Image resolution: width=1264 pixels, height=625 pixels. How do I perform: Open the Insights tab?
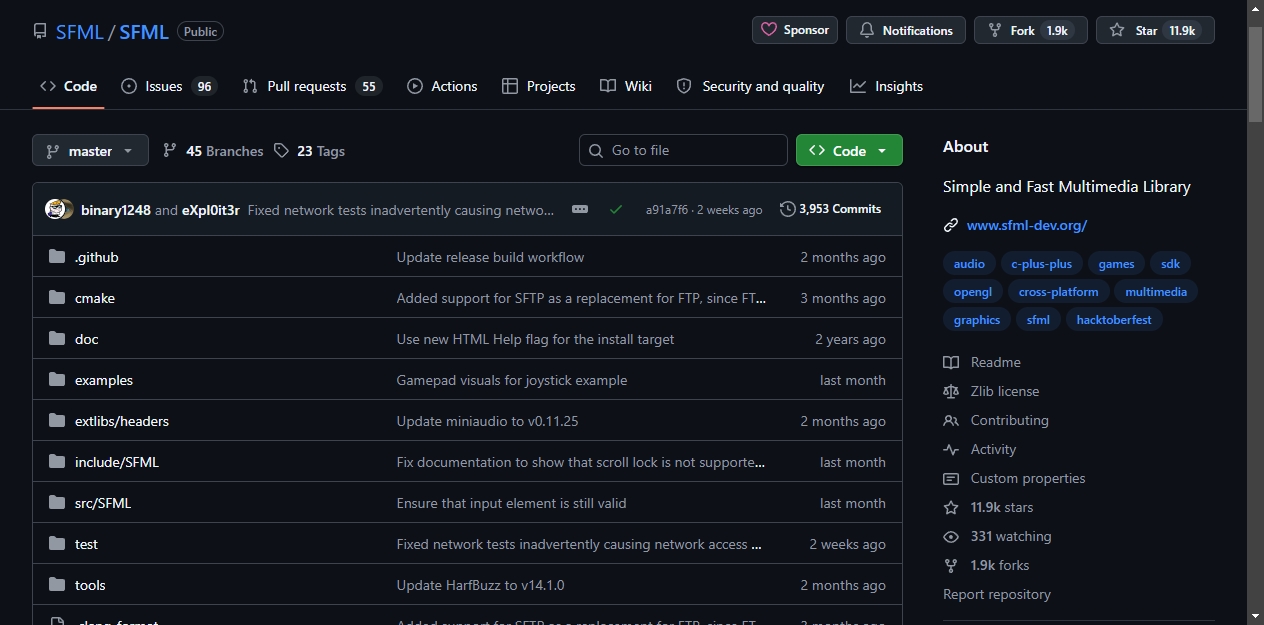tap(886, 86)
